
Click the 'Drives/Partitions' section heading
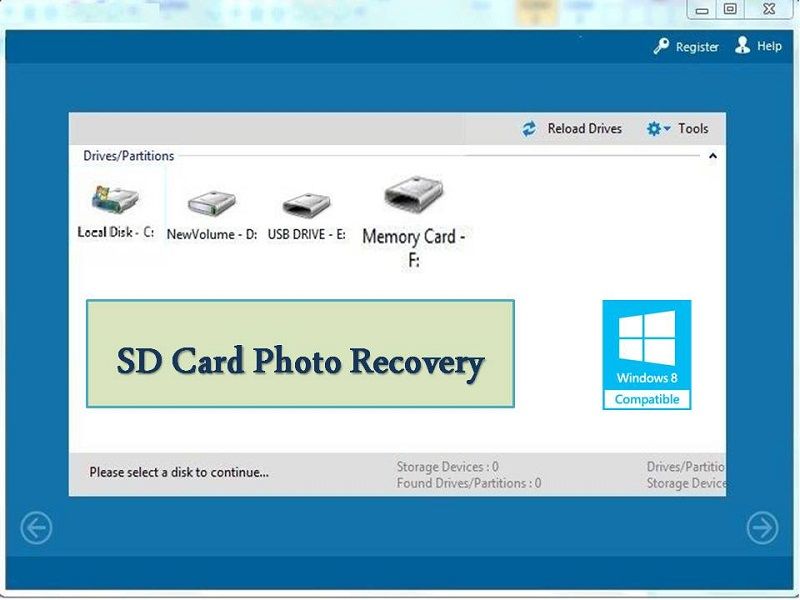point(129,156)
